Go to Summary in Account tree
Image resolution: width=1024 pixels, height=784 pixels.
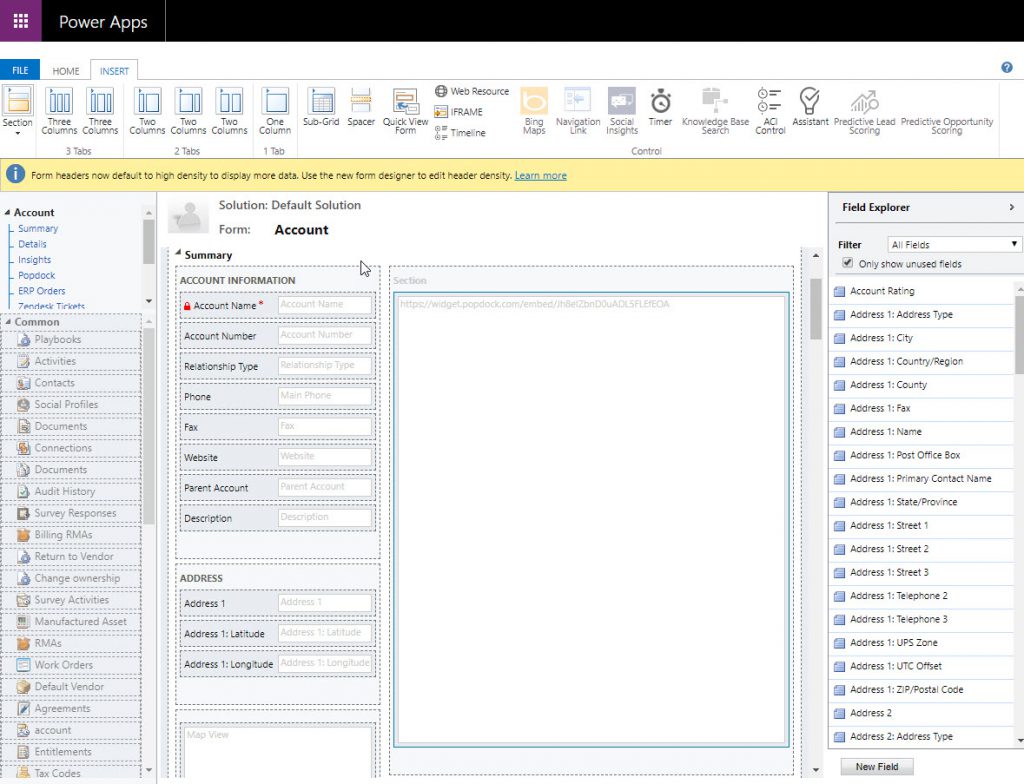pyautogui.click(x=38, y=229)
